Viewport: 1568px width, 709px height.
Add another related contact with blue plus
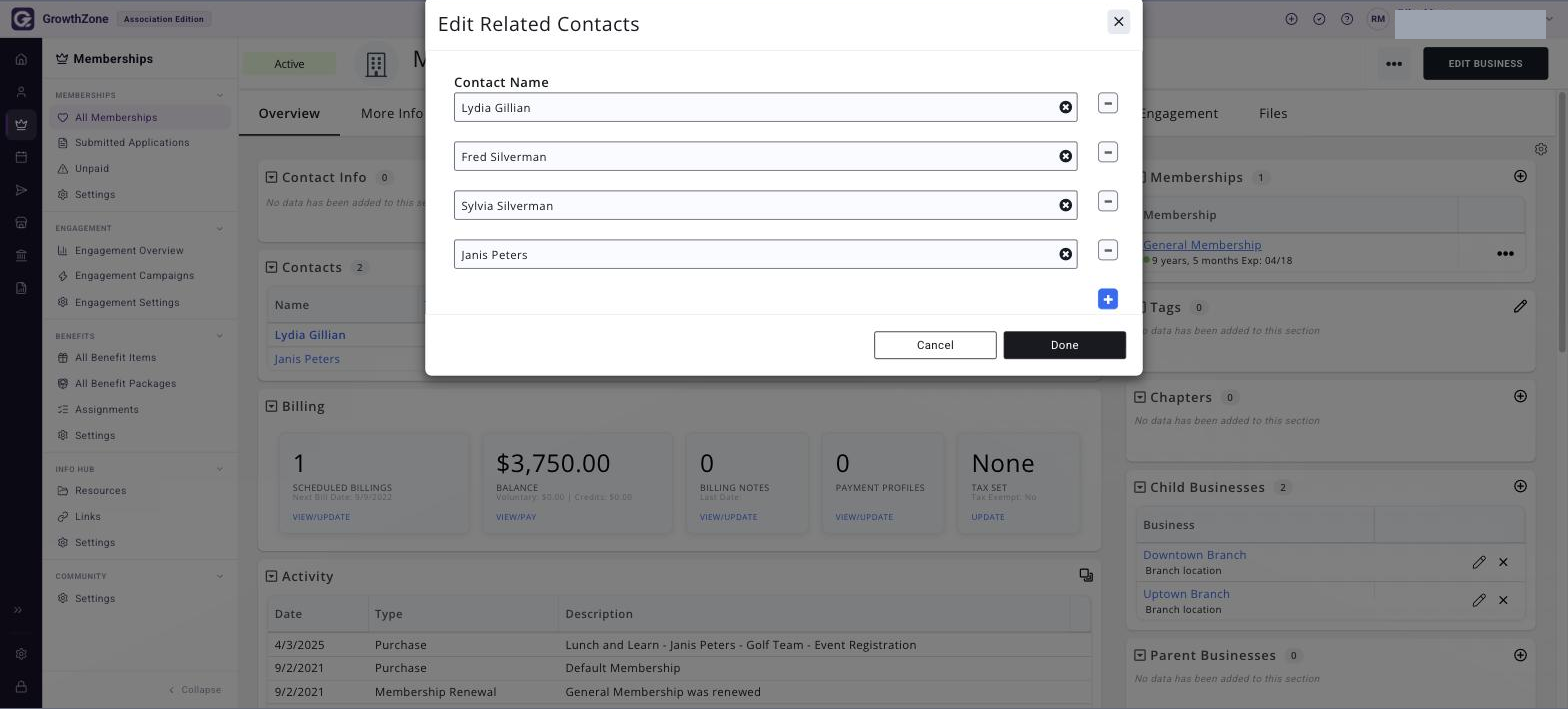click(x=1107, y=299)
